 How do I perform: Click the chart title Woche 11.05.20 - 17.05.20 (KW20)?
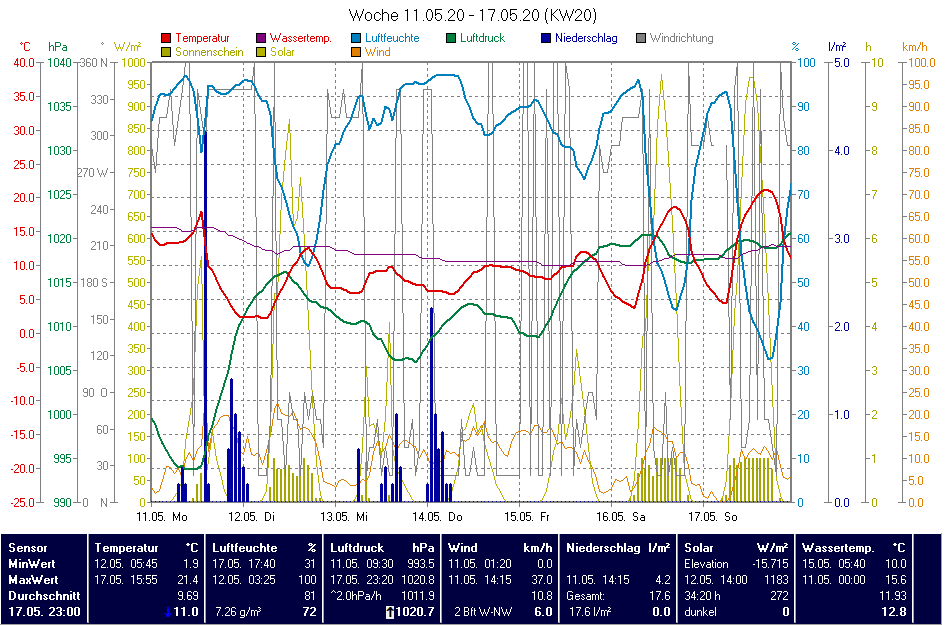tap(473, 15)
